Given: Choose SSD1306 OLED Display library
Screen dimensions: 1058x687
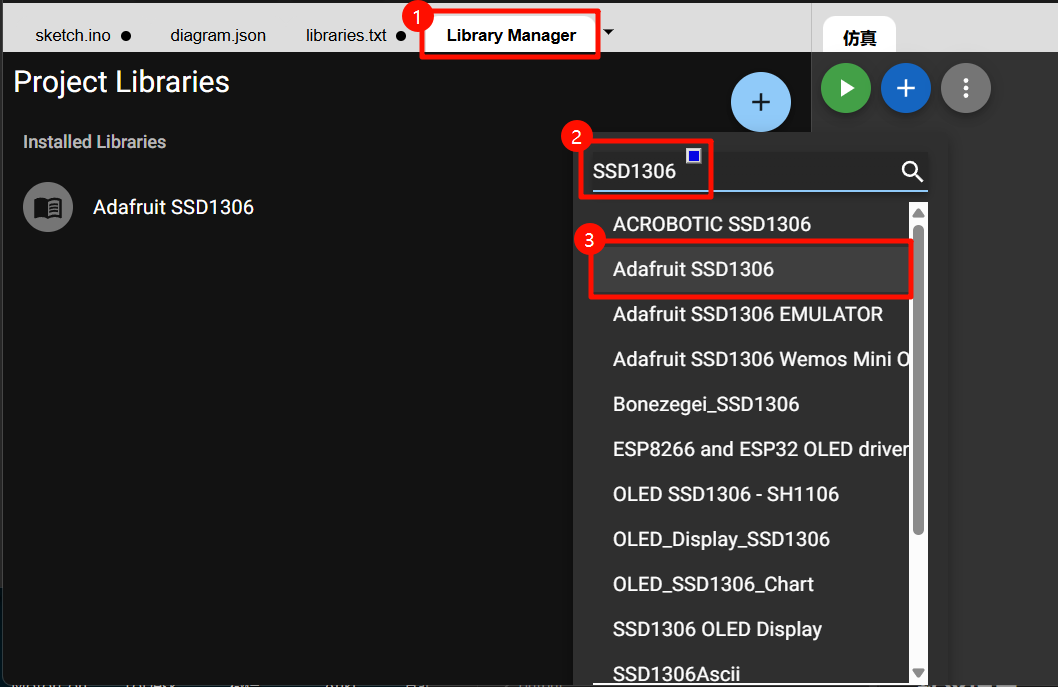Looking at the screenshot, I should [x=750, y=629].
